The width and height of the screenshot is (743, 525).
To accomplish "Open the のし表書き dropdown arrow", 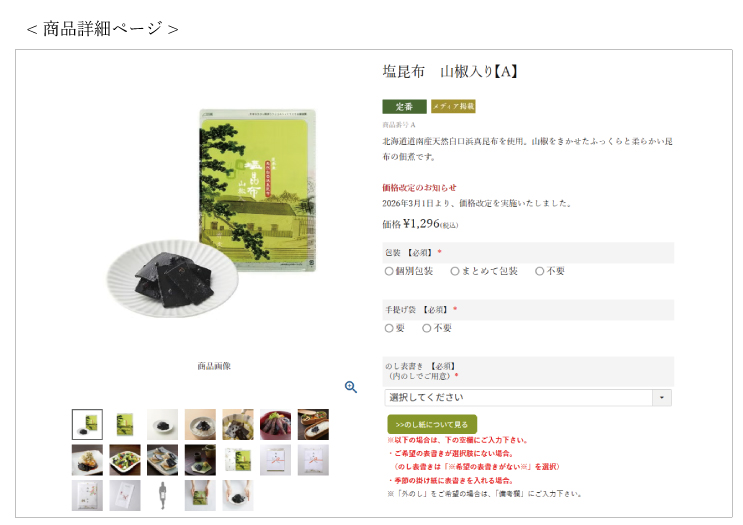I will 662,398.
